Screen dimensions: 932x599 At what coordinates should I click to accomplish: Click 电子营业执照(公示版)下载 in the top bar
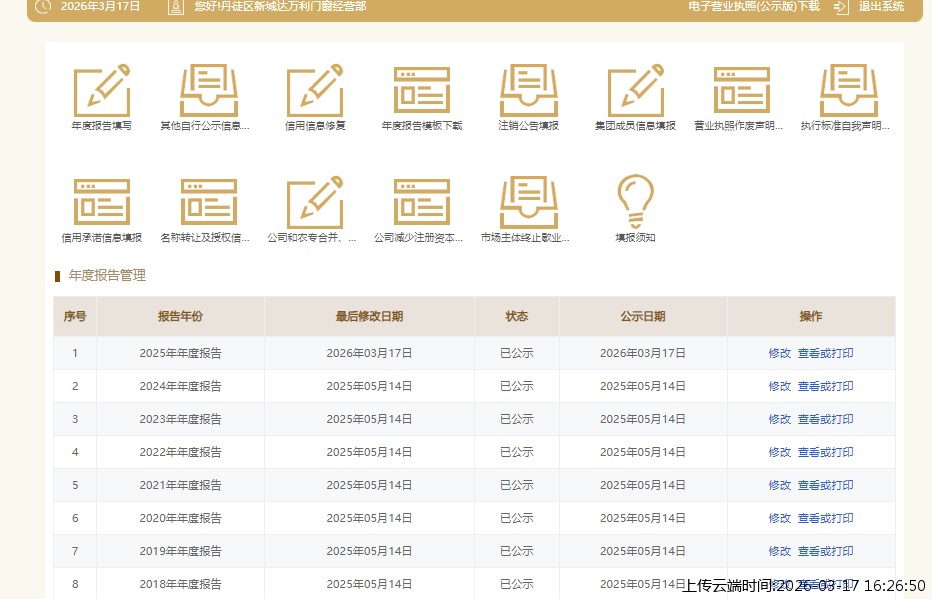pyautogui.click(x=753, y=6)
